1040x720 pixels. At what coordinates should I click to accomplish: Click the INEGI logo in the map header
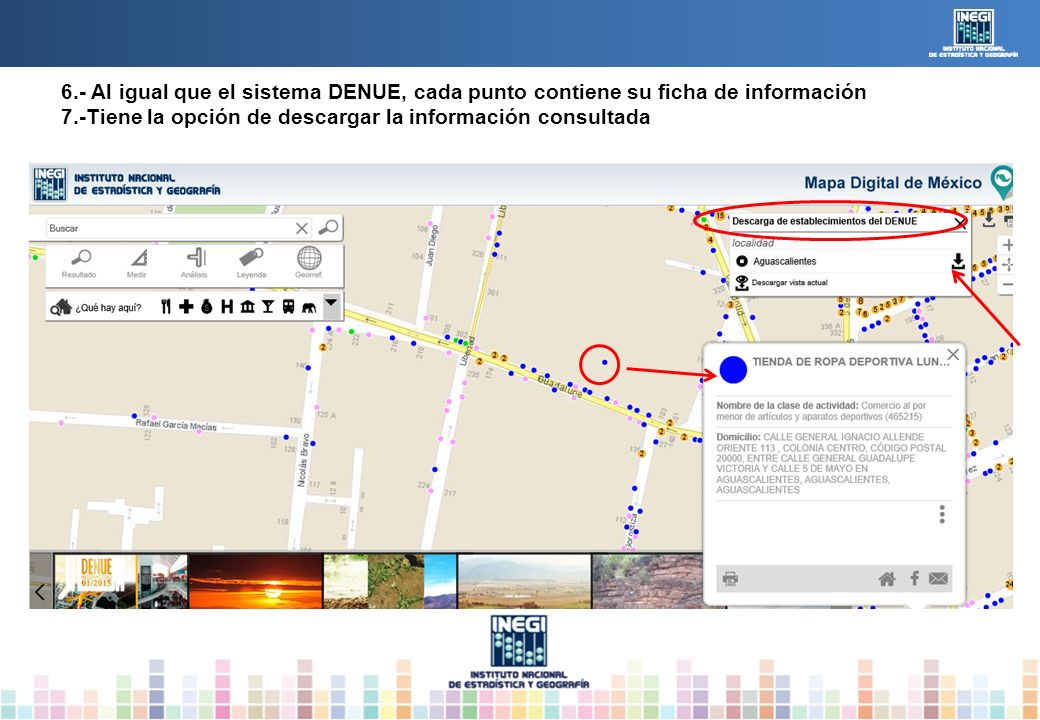coord(50,184)
